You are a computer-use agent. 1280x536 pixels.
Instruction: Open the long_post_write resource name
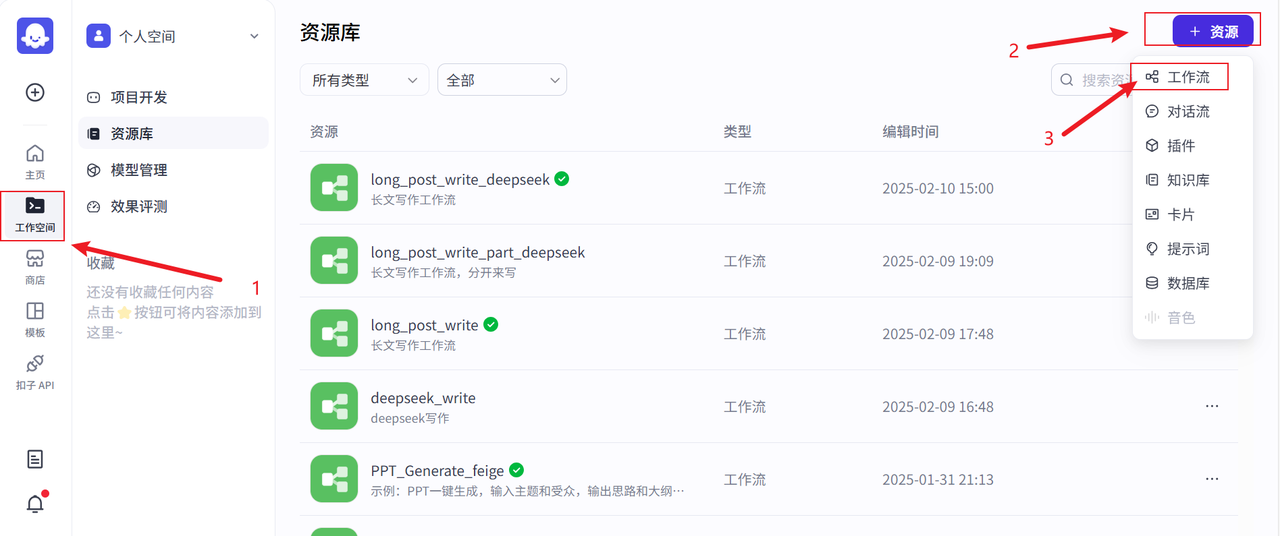pos(424,325)
